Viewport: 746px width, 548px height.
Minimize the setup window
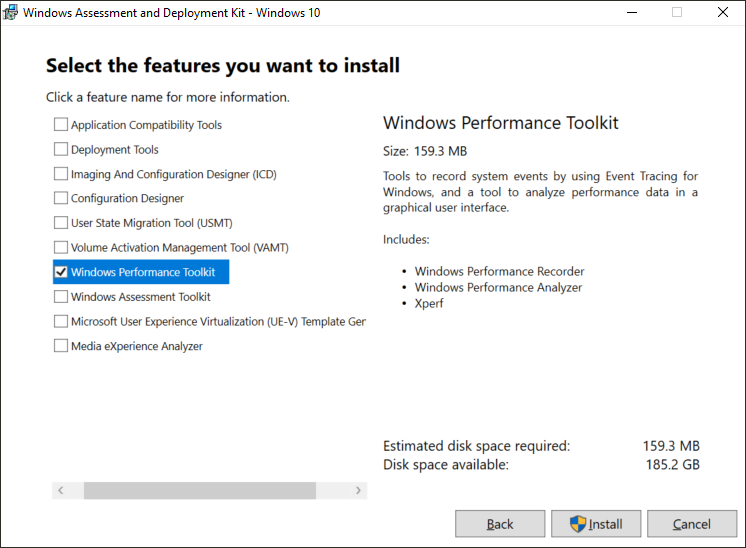[x=631, y=13]
